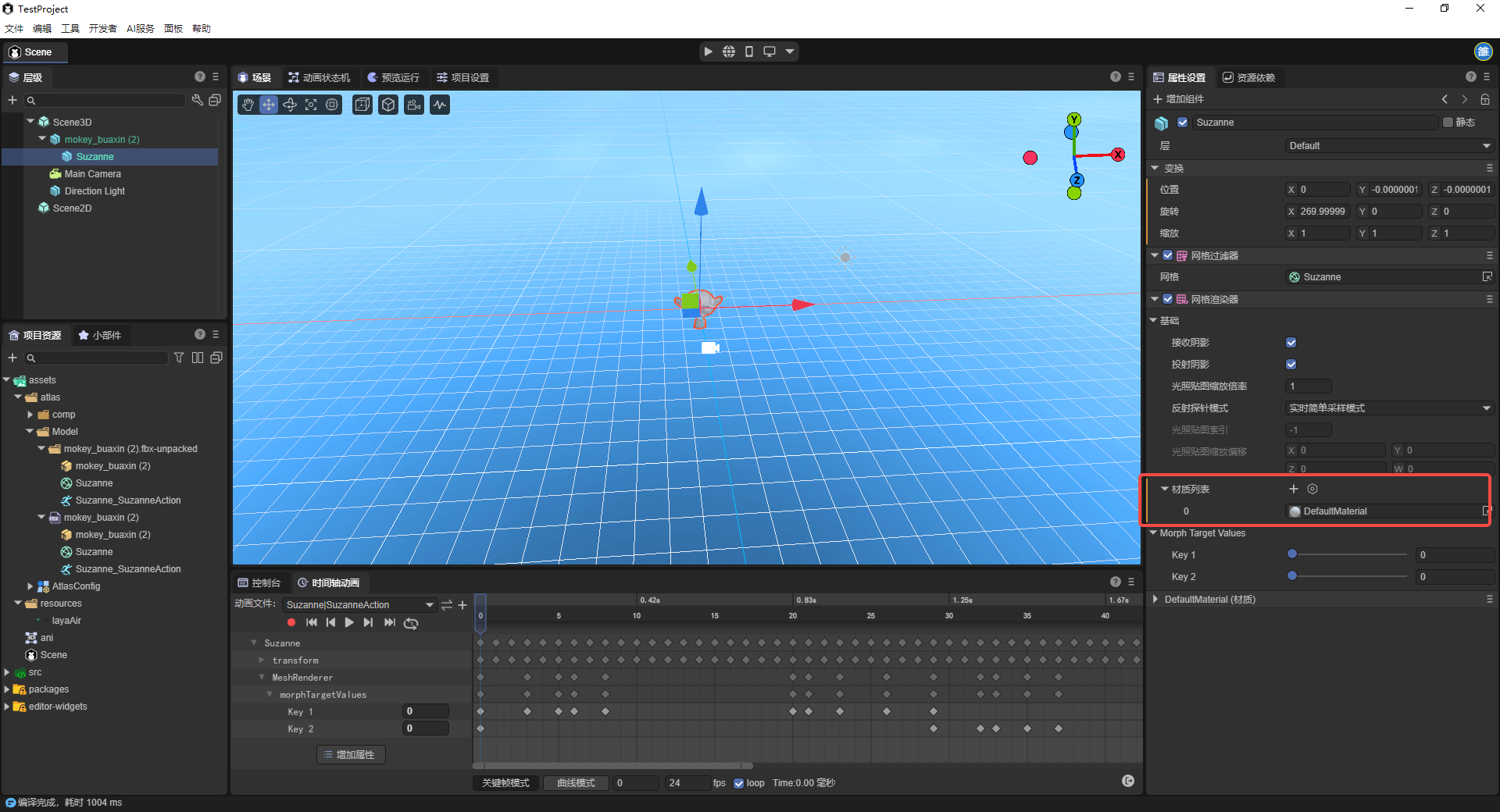Image resolution: width=1500 pixels, height=812 pixels.
Task: Click the 增加属性 button
Action: (350, 755)
